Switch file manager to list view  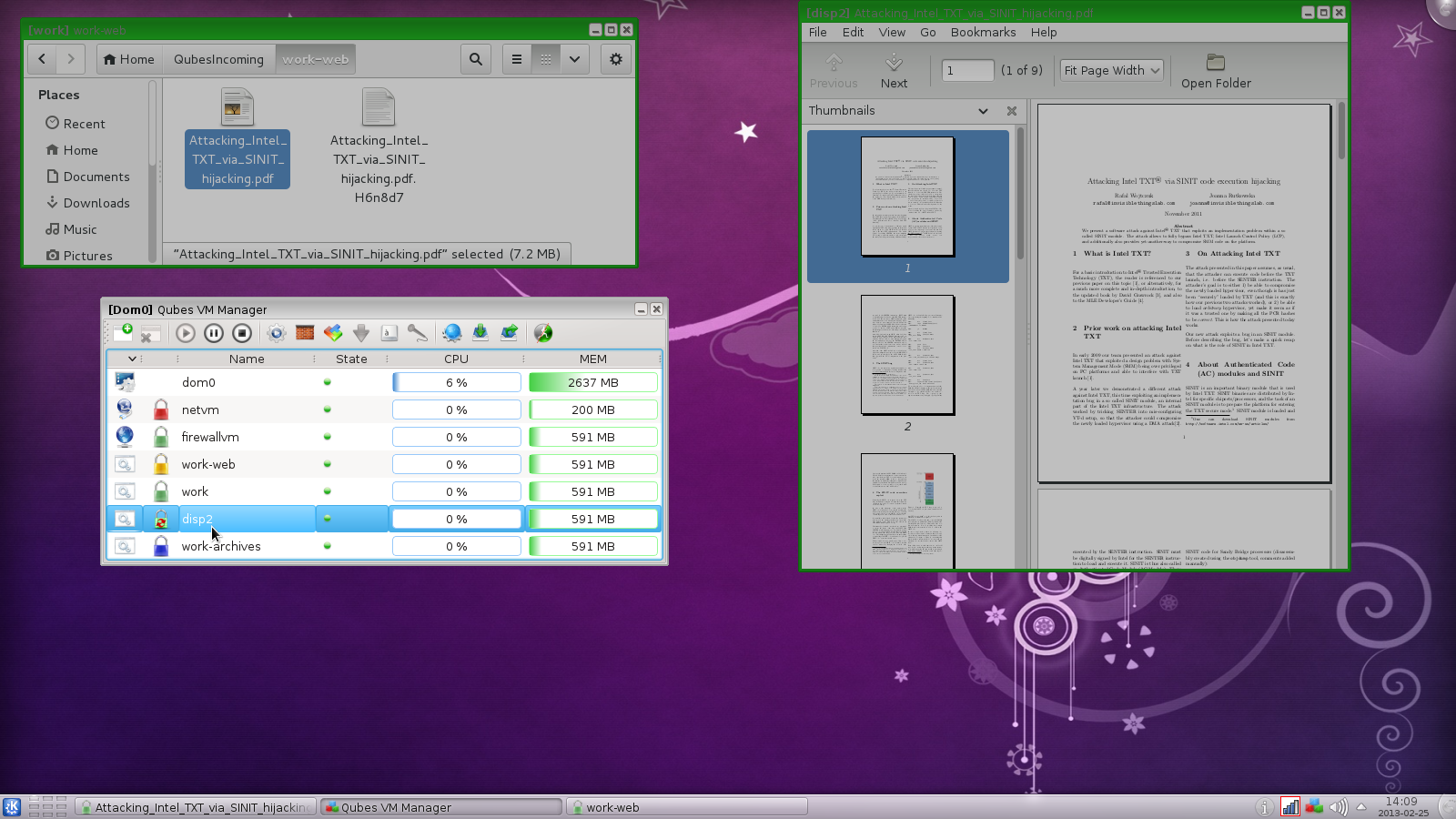pos(517,59)
